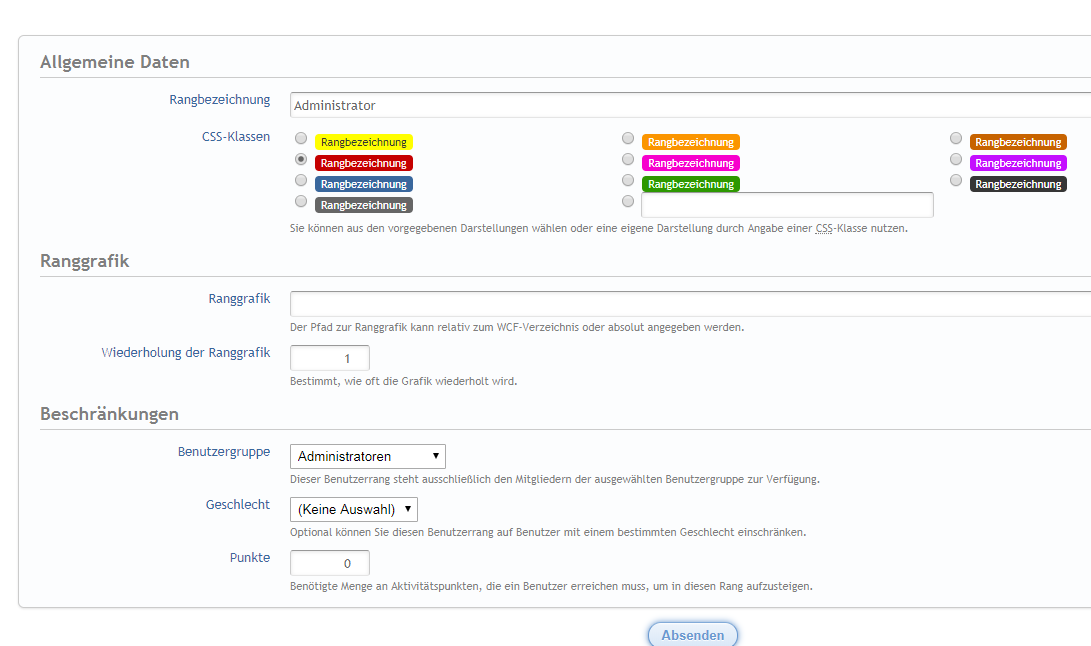This screenshot has height=646, width=1091.
Task: Click the magenta Rangbezeichnung badge
Action: click(x=690, y=163)
